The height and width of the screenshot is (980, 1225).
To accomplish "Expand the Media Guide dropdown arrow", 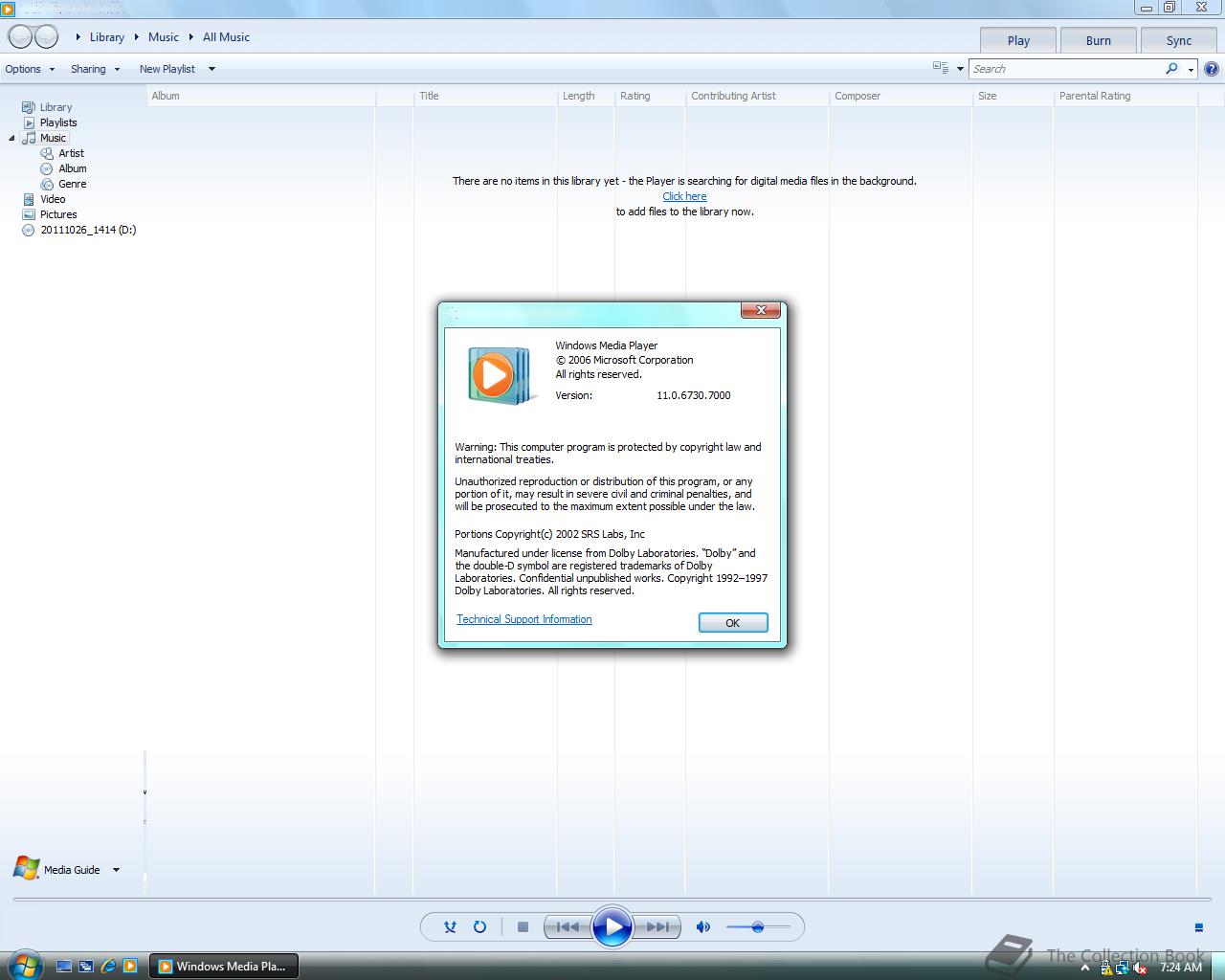I will tap(116, 870).
